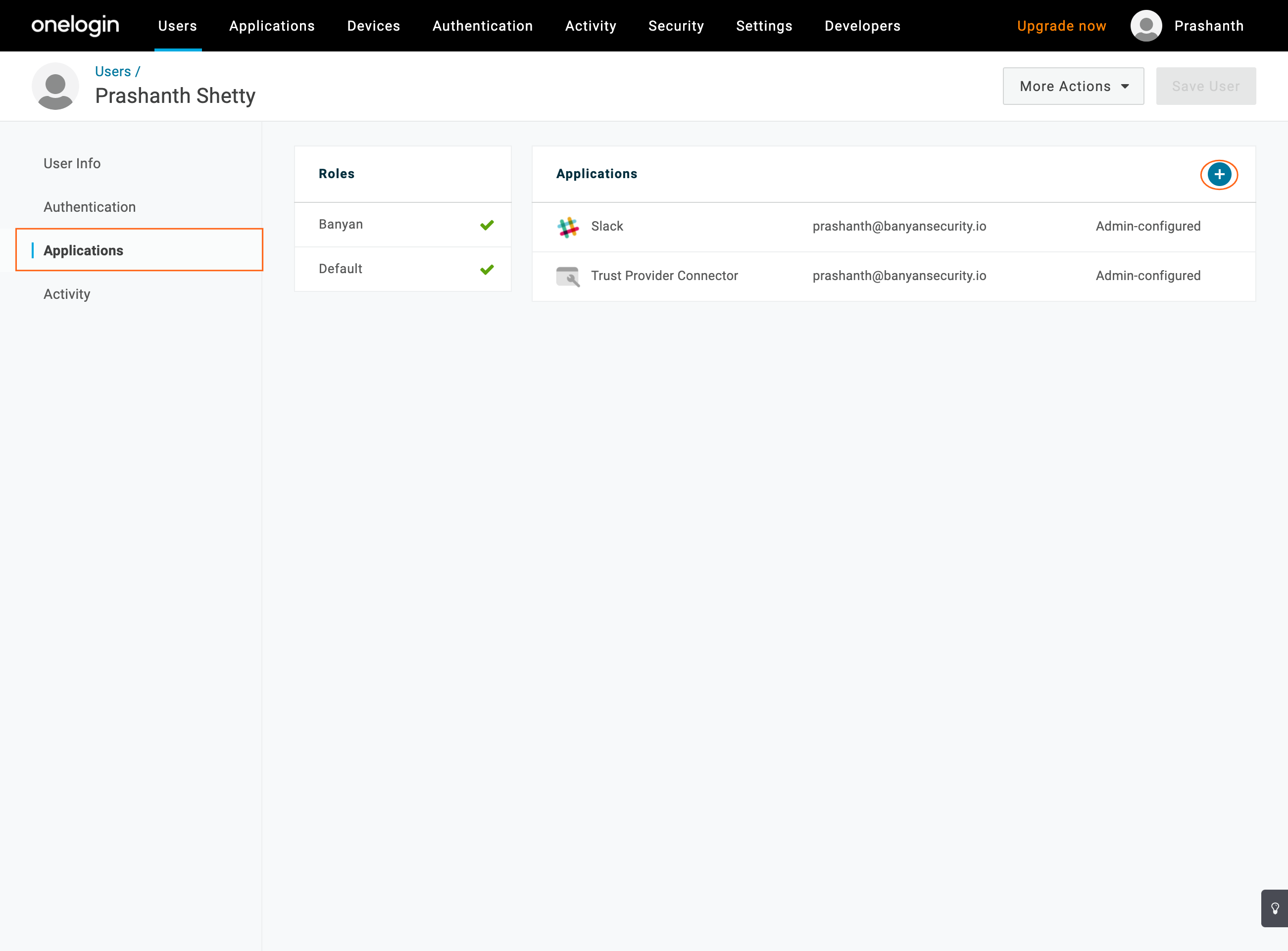The height and width of the screenshot is (951, 1288).
Task: Go to the Activity sidebar tab
Action: pyautogui.click(x=67, y=294)
